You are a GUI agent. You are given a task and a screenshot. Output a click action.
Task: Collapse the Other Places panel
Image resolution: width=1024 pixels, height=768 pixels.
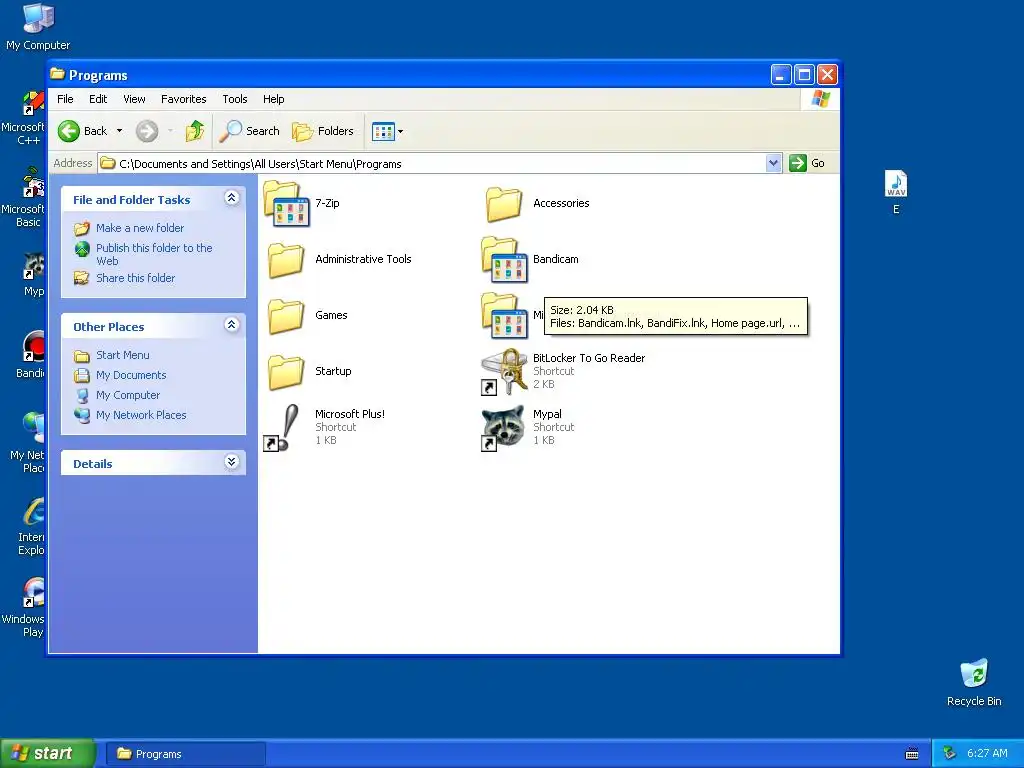[231, 325]
